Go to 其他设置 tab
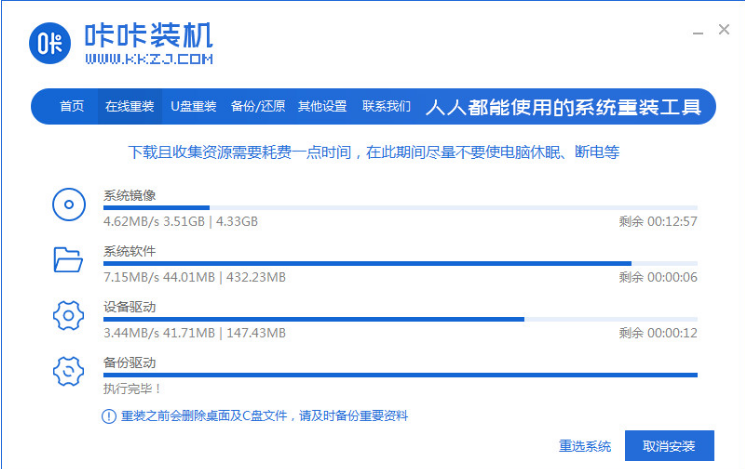745x469 pixels. point(322,106)
